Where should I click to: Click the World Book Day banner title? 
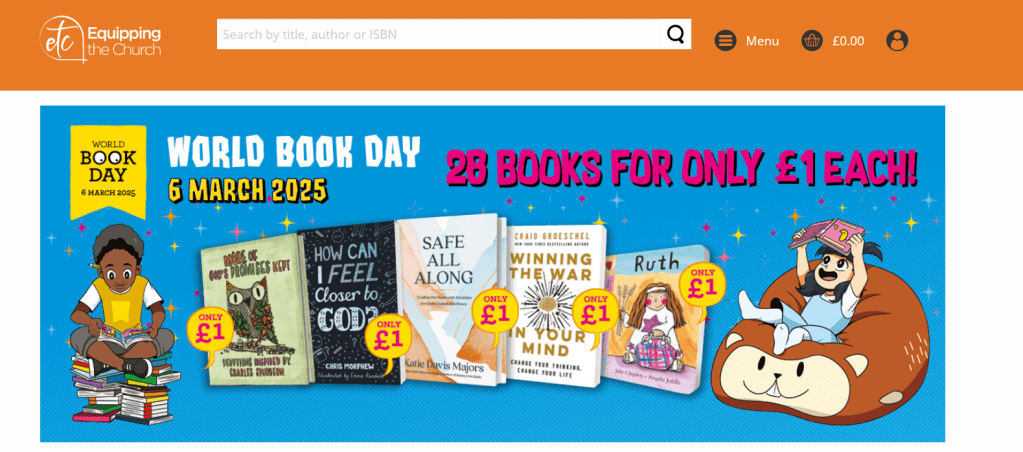pos(294,153)
